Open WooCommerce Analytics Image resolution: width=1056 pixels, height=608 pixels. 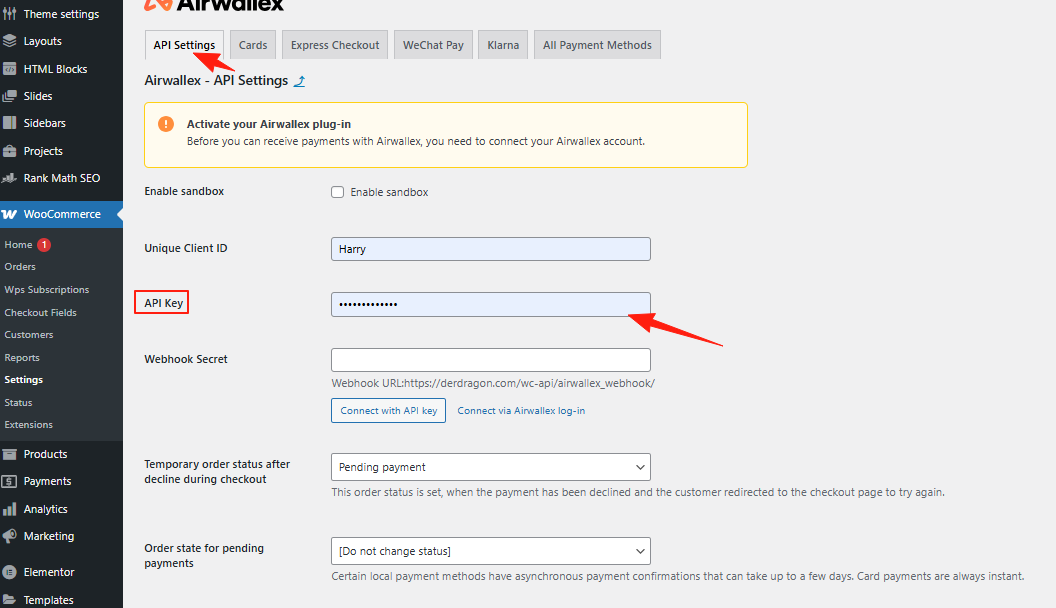click(46, 508)
